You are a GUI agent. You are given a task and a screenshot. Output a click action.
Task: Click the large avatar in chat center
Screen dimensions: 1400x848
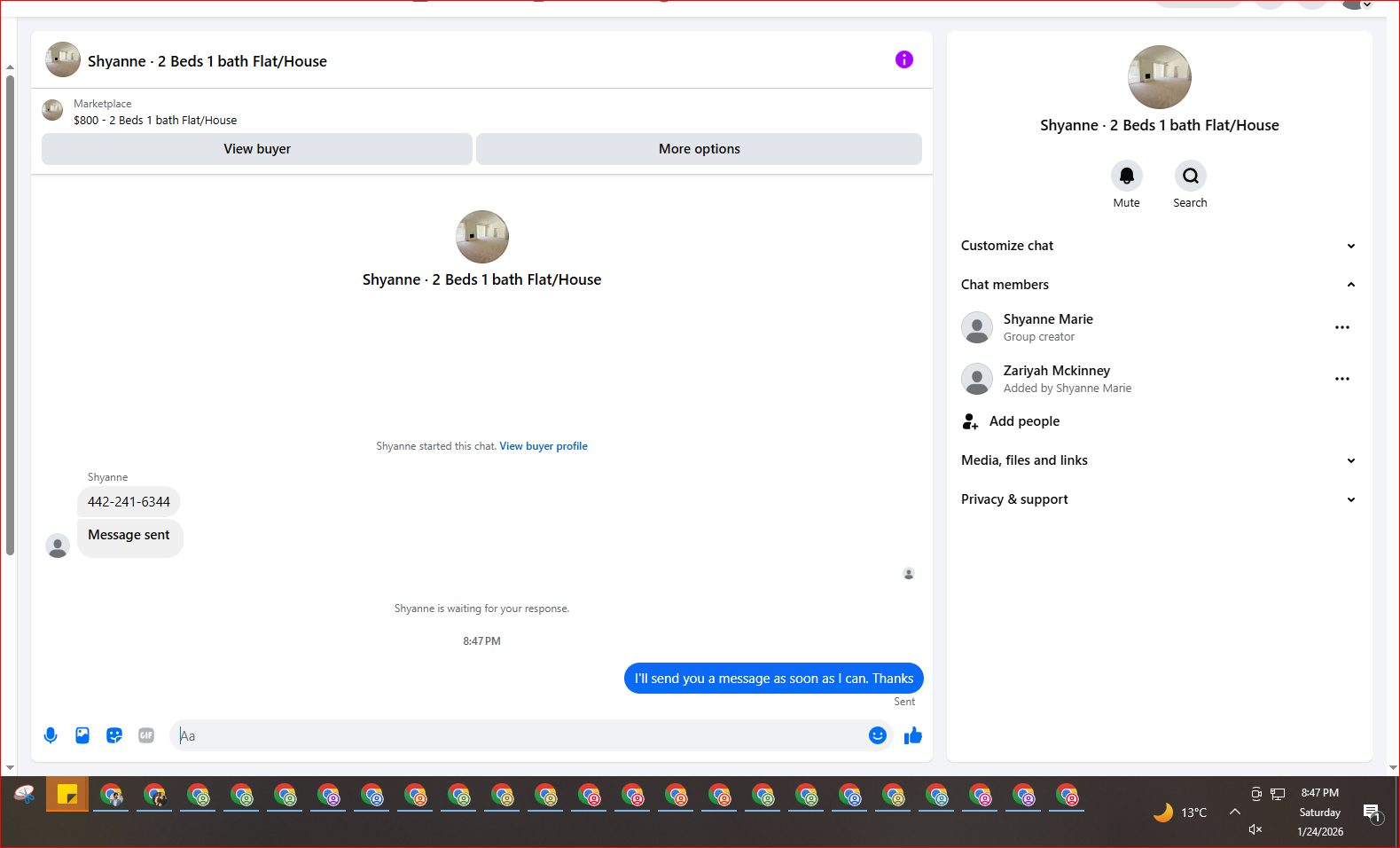point(482,237)
